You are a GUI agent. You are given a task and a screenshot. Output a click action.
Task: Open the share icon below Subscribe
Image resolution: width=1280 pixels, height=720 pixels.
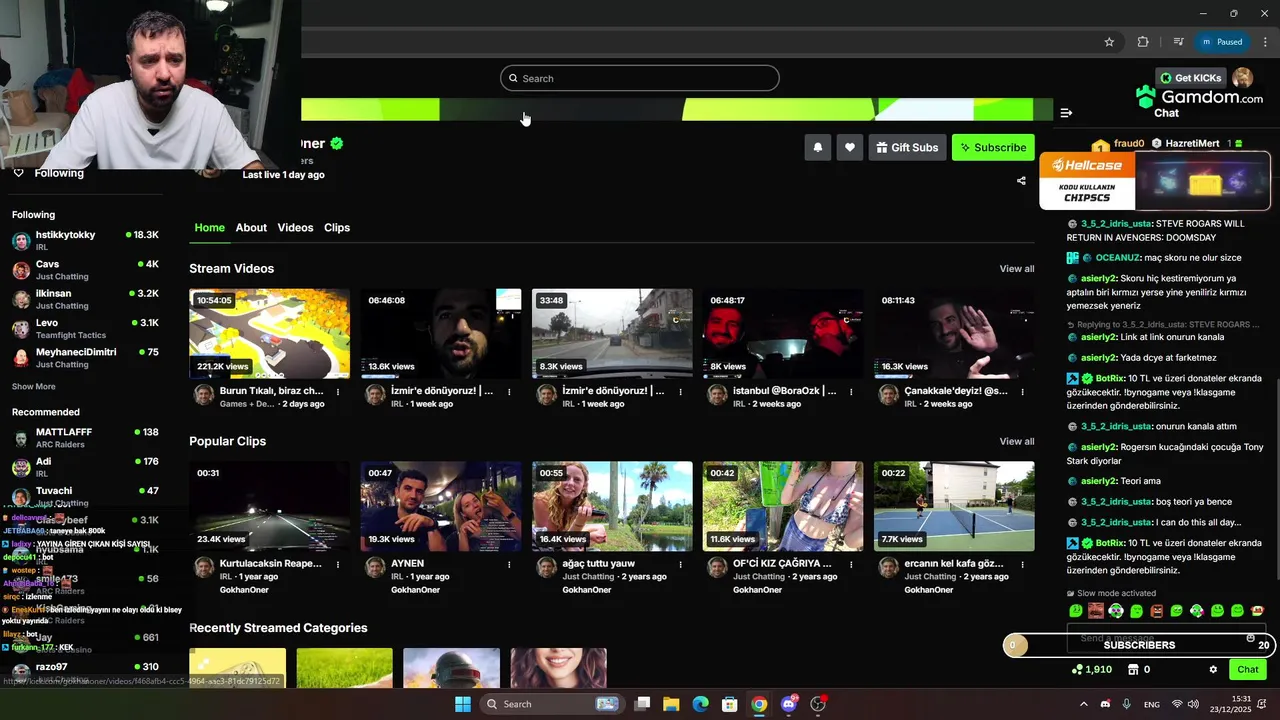pyautogui.click(x=1021, y=181)
